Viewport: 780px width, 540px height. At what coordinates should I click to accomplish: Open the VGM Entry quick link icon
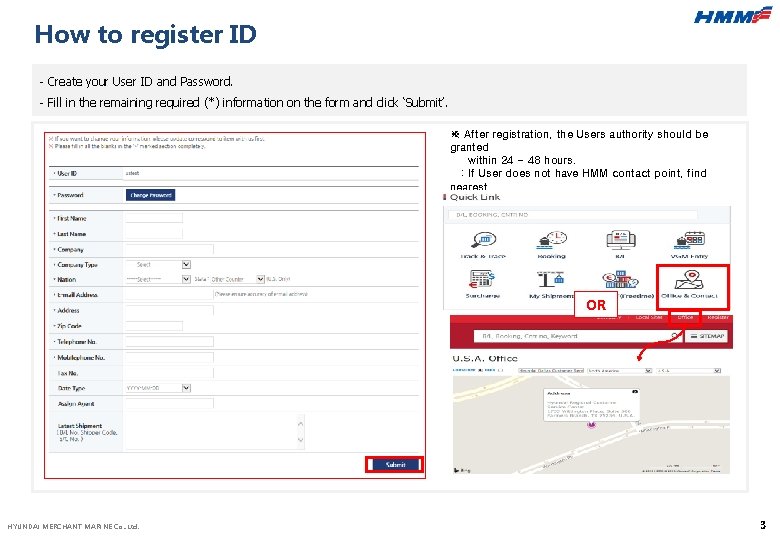(x=690, y=240)
